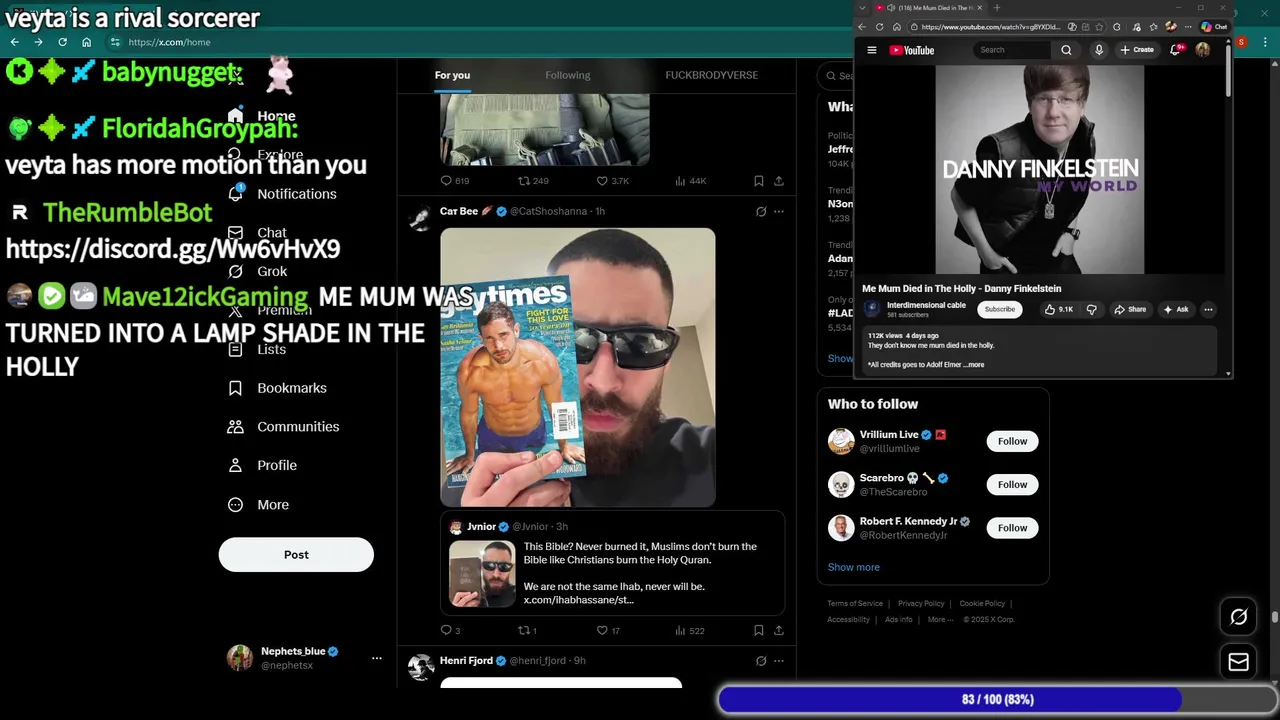
Task: Open Profile in X sidebar
Action: pyautogui.click(x=263, y=465)
